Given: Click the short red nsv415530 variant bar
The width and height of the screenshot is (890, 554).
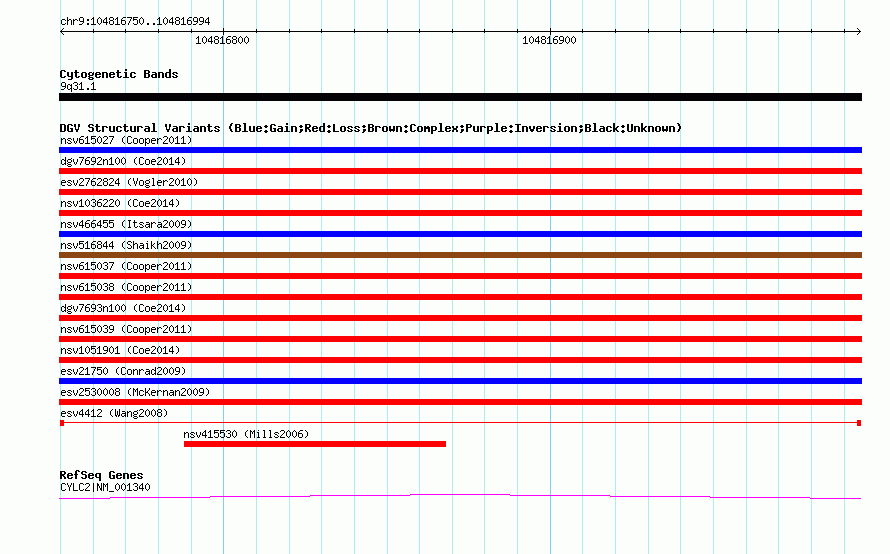Looking at the screenshot, I should pos(315,444).
